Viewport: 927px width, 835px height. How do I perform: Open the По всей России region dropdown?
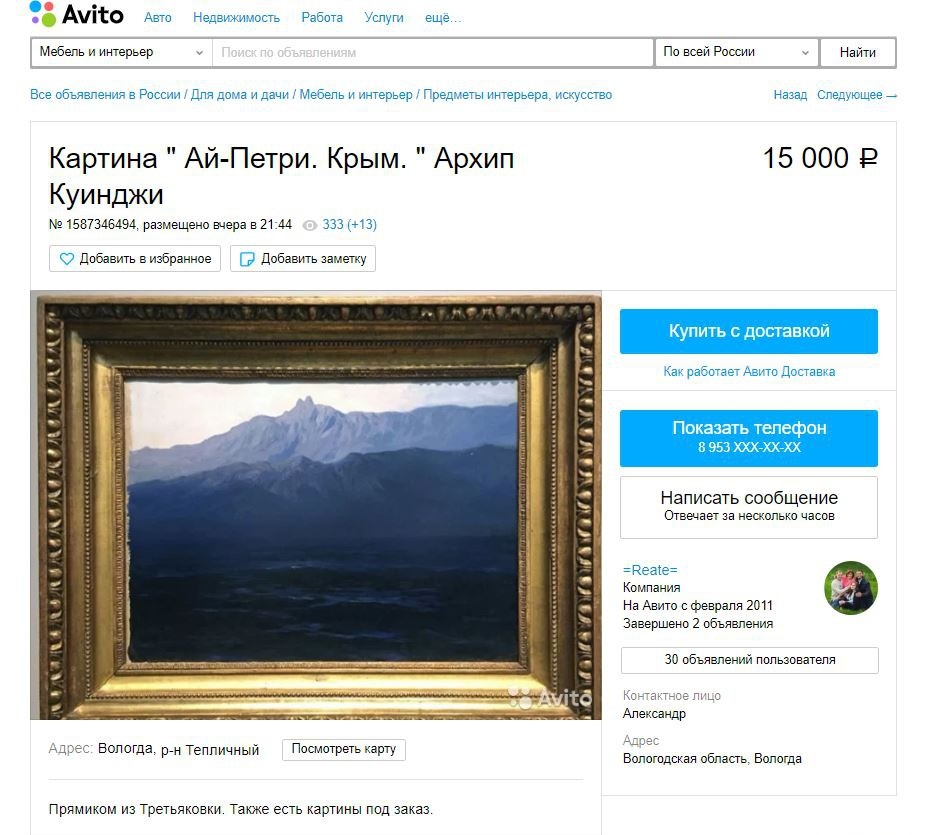pos(736,53)
